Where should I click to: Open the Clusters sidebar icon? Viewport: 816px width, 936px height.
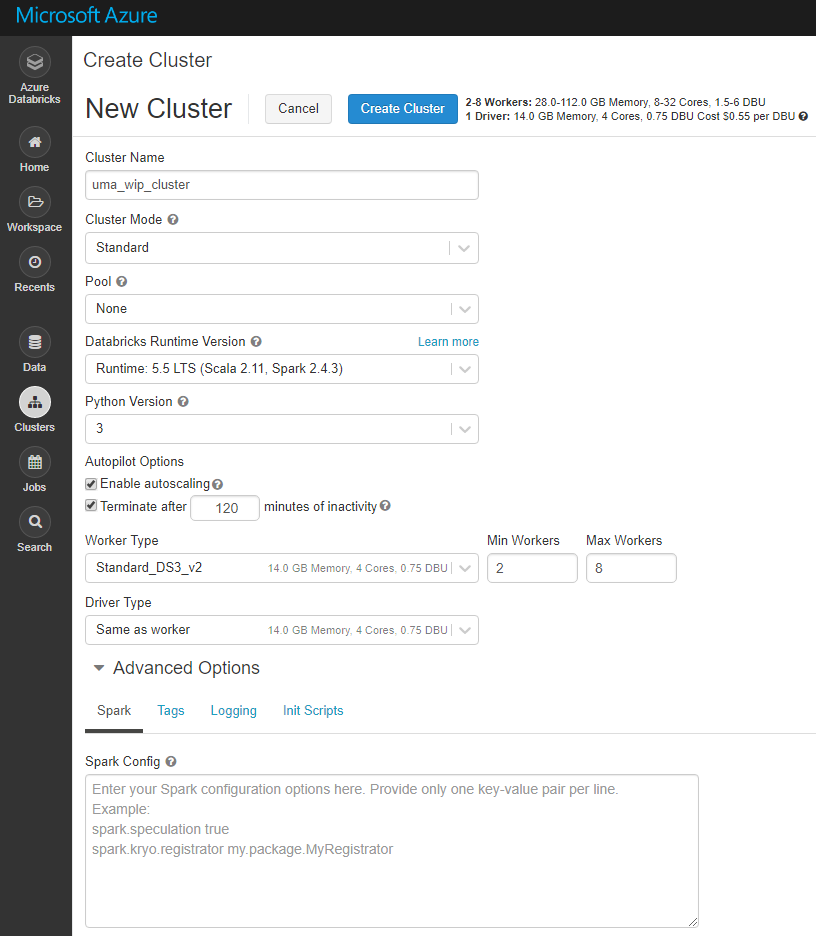tap(35, 402)
